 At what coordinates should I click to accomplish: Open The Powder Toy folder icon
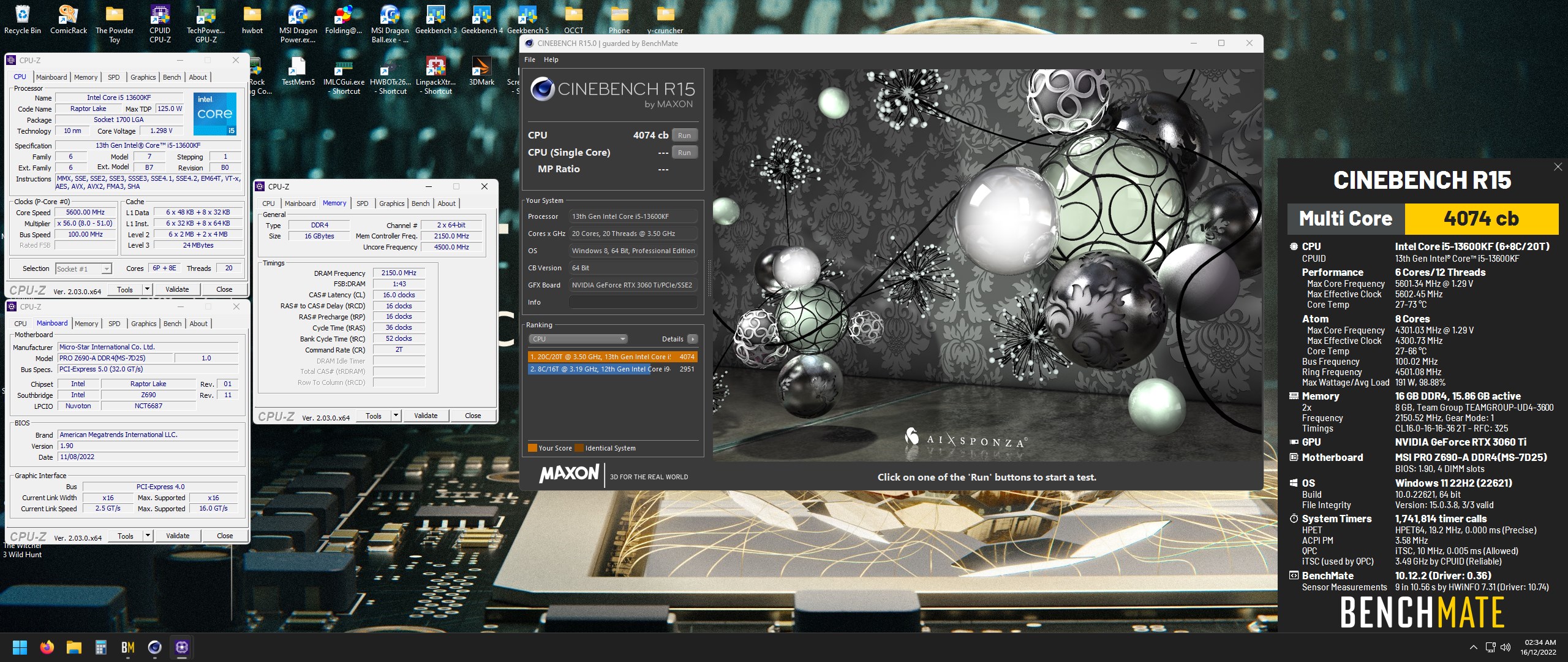115,24
